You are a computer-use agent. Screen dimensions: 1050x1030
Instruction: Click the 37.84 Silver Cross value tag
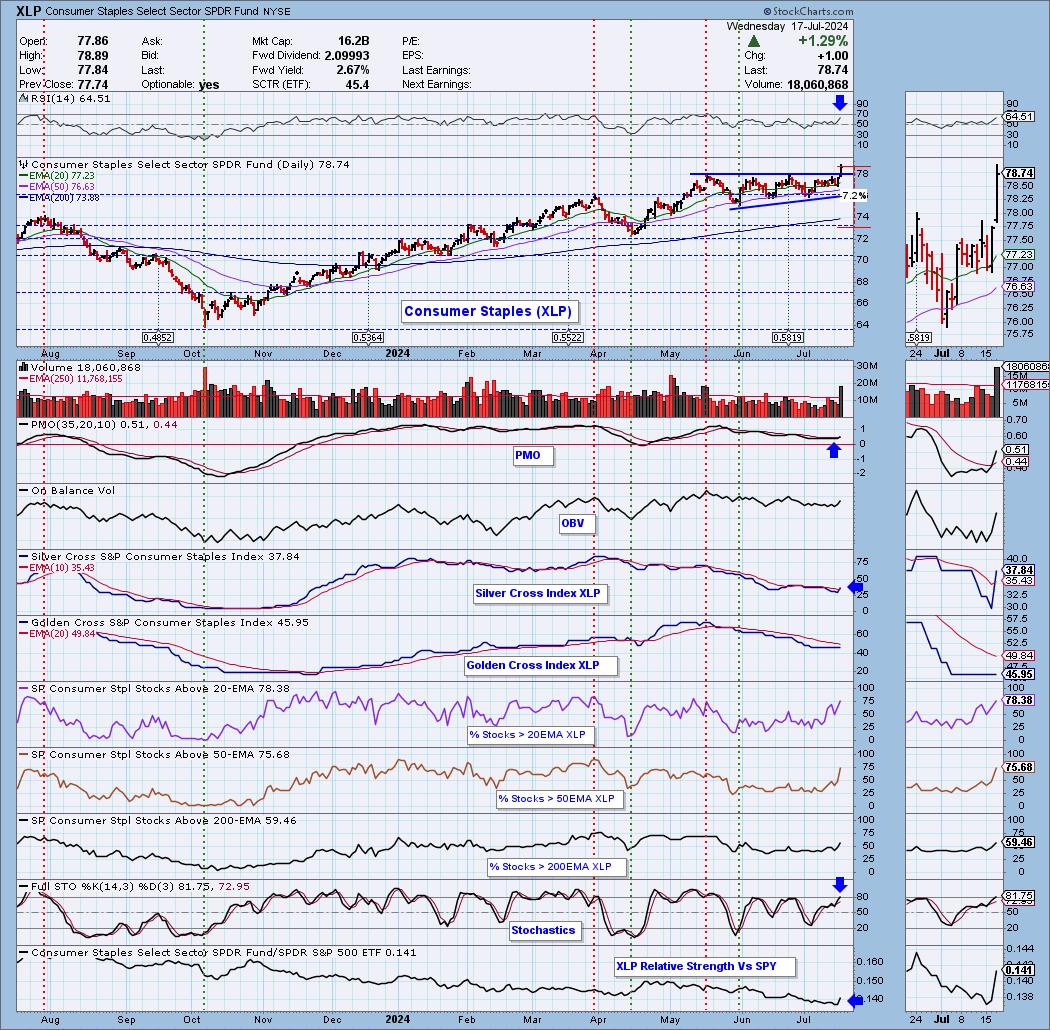(x=1019, y=570)
